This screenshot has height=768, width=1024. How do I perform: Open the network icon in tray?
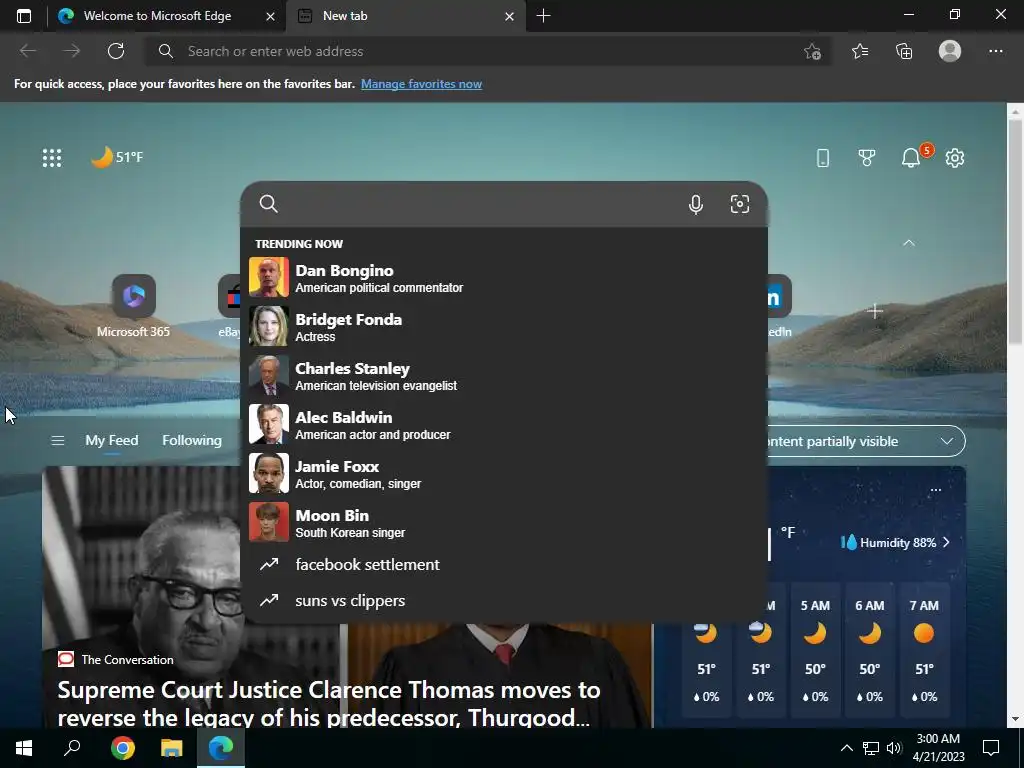pyautogui.click(x=871, y=748)
